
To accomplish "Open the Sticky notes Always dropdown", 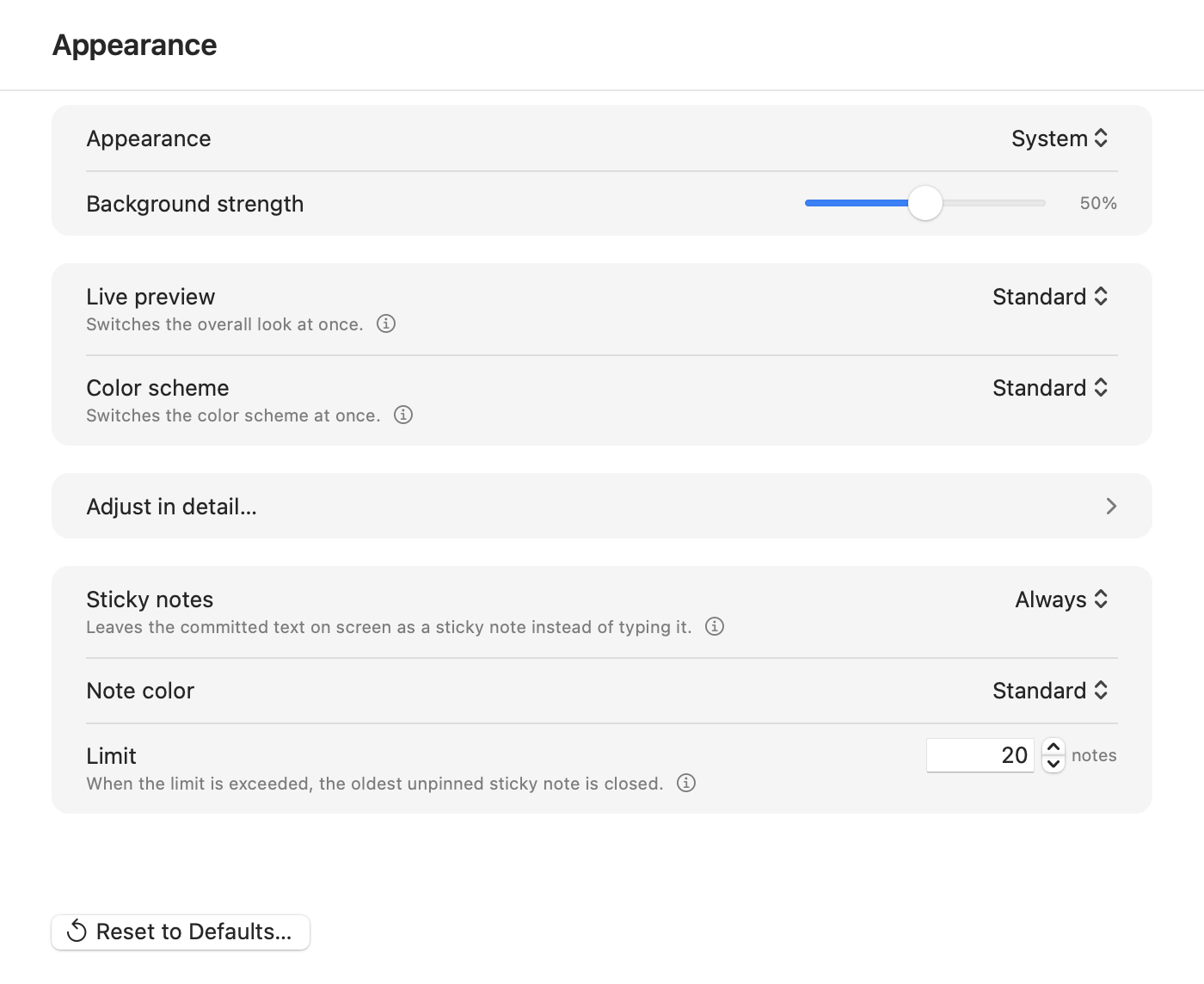I will pyautogui.click(x=1062, y=600).
